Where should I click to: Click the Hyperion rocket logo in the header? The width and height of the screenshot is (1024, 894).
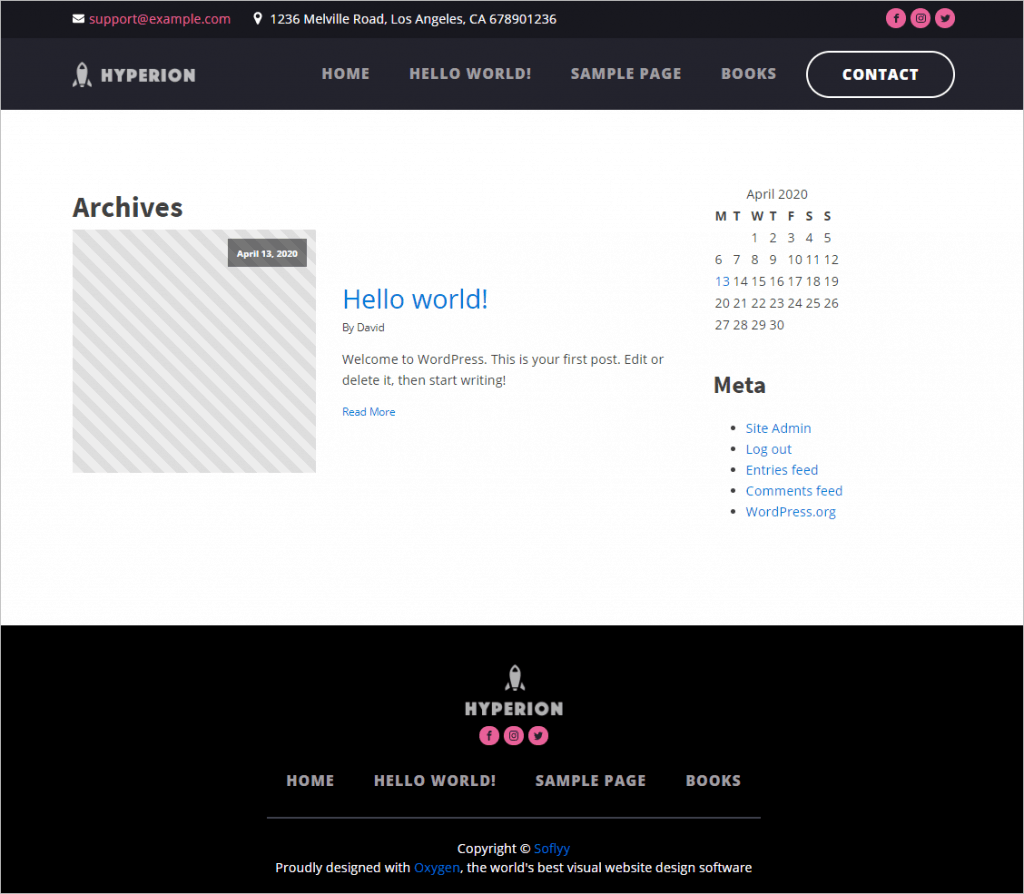(82, 73)
